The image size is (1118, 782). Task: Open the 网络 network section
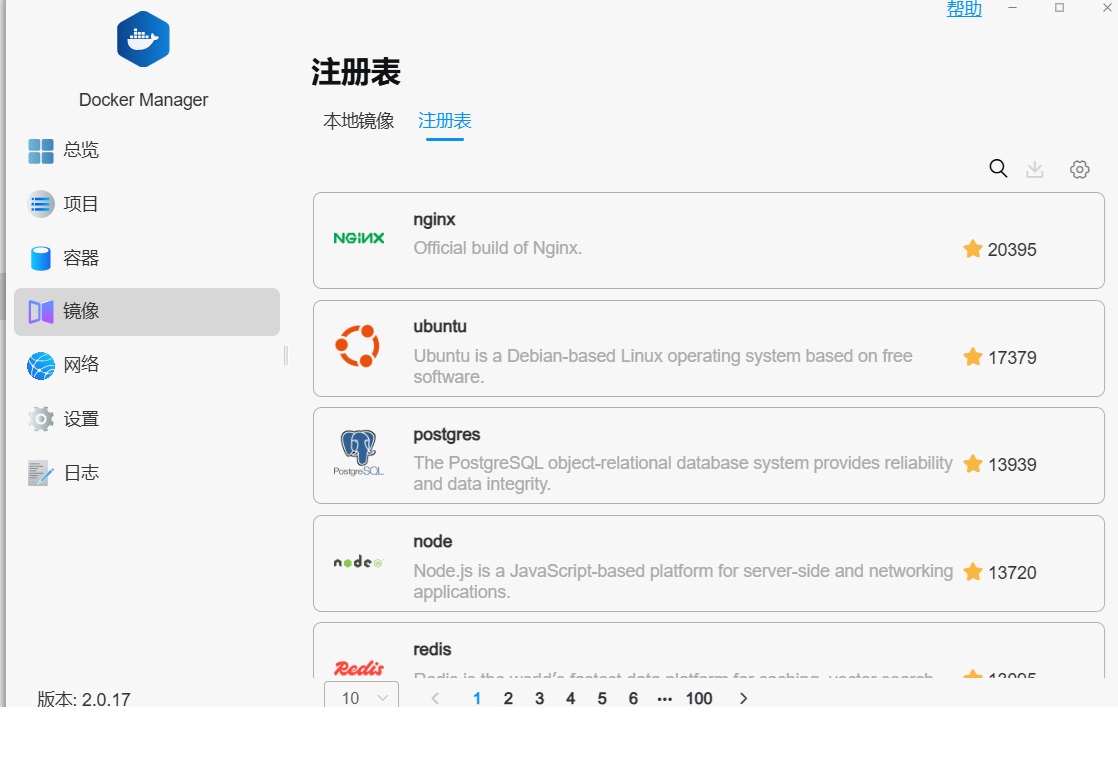pyautogui.click(x=147, y=365)
